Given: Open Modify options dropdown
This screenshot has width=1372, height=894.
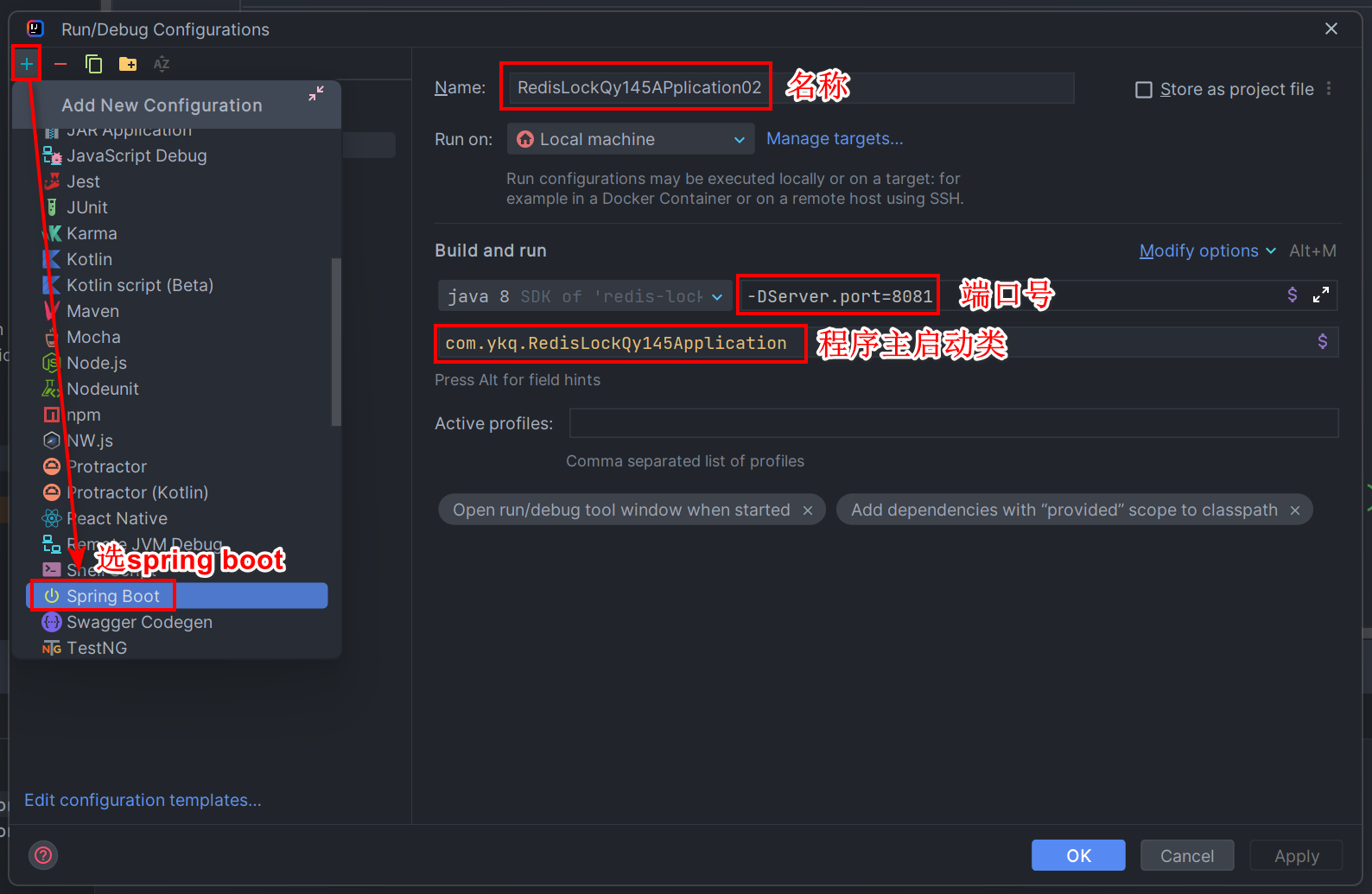Looking at the screenshot, I should (x=1207, y=250).
